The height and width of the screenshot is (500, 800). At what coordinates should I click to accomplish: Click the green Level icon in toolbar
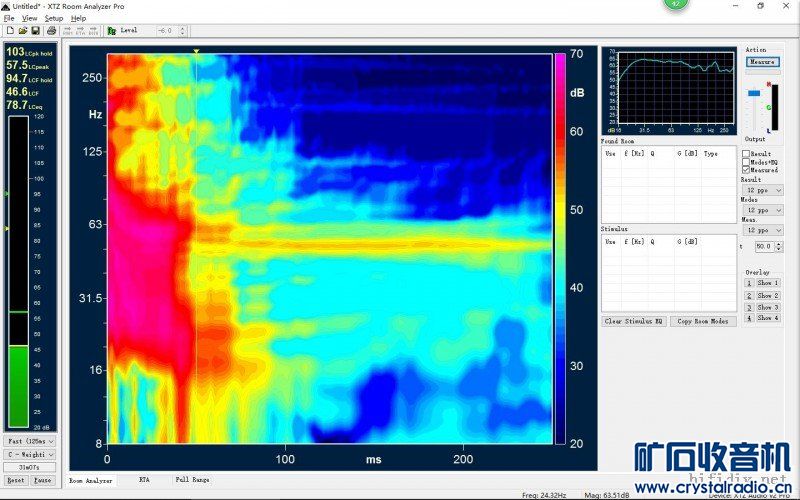112,31
